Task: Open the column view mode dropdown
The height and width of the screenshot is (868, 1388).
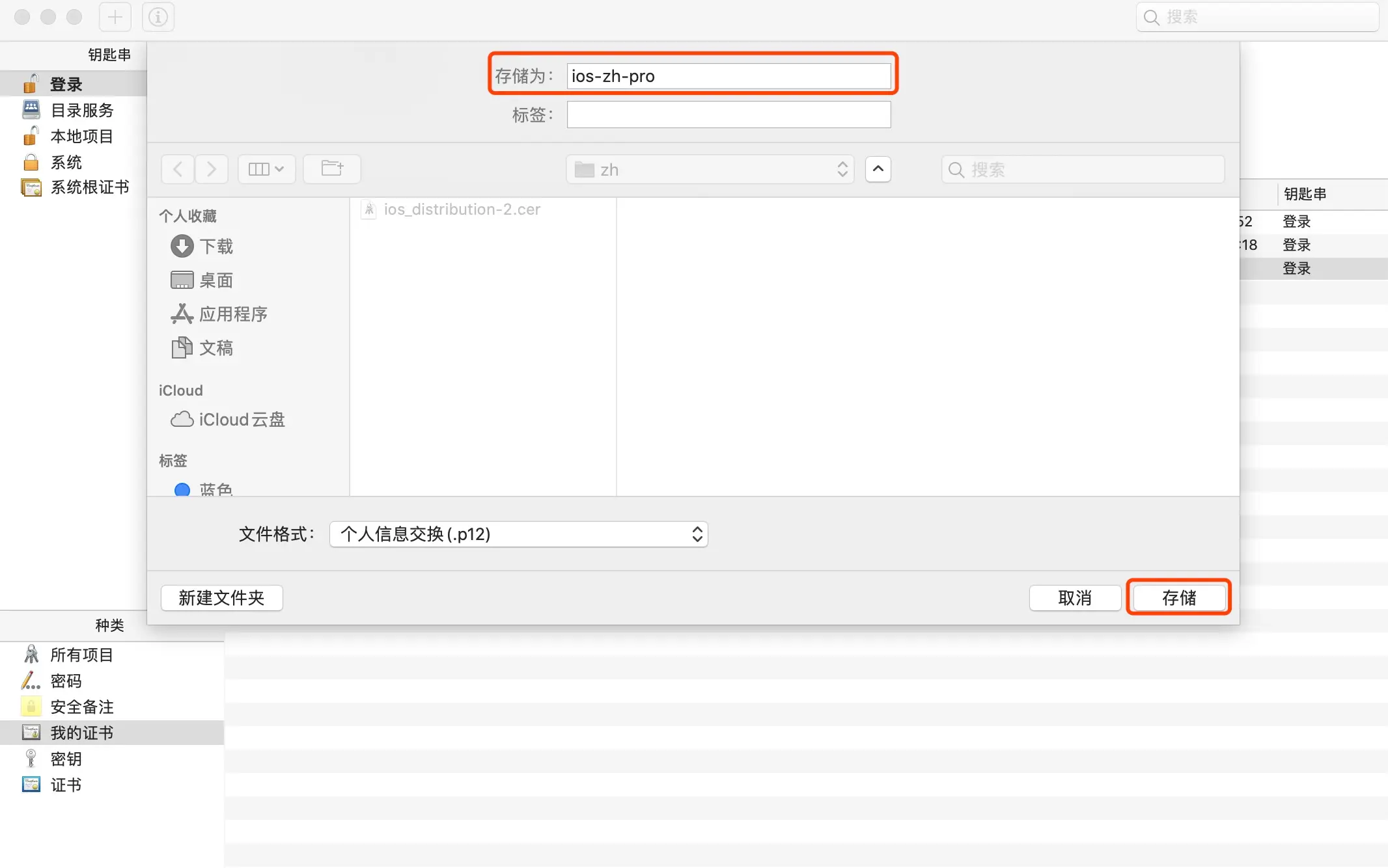Action: coord(266,169)
